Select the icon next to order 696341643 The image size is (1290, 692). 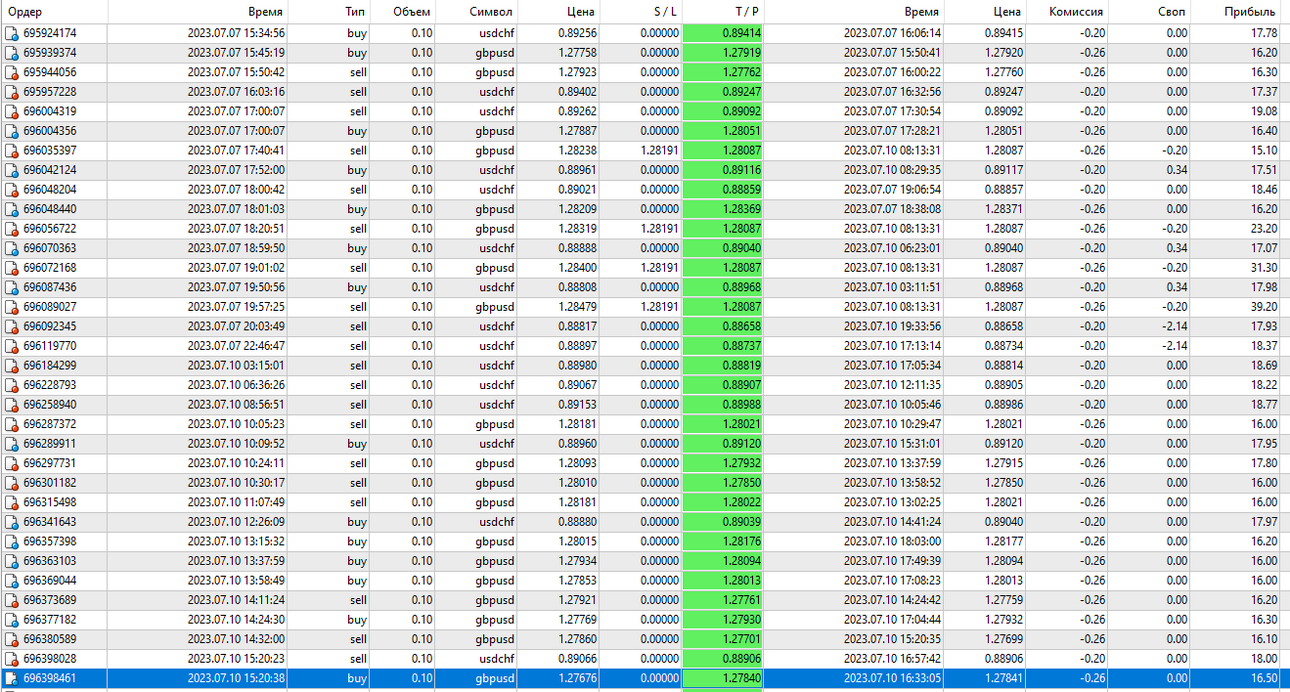12,521
